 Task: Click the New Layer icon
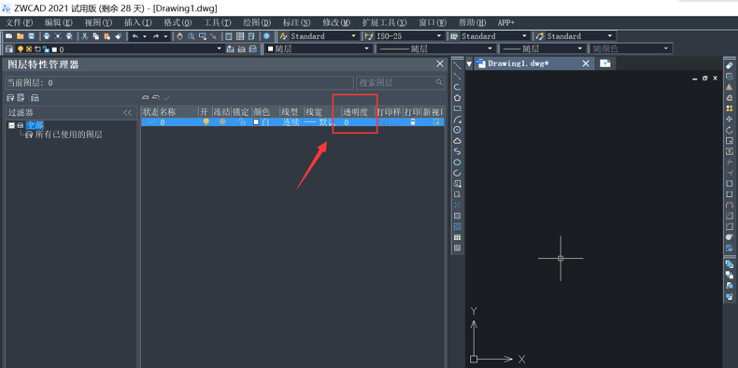145,97
